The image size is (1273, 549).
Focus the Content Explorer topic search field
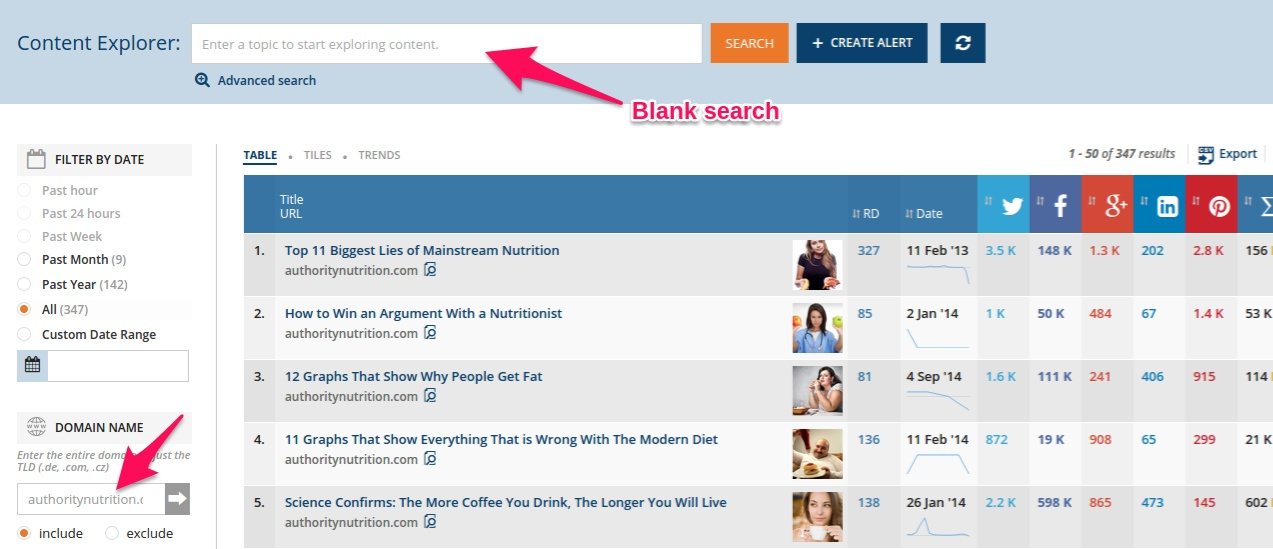[447, 43]
